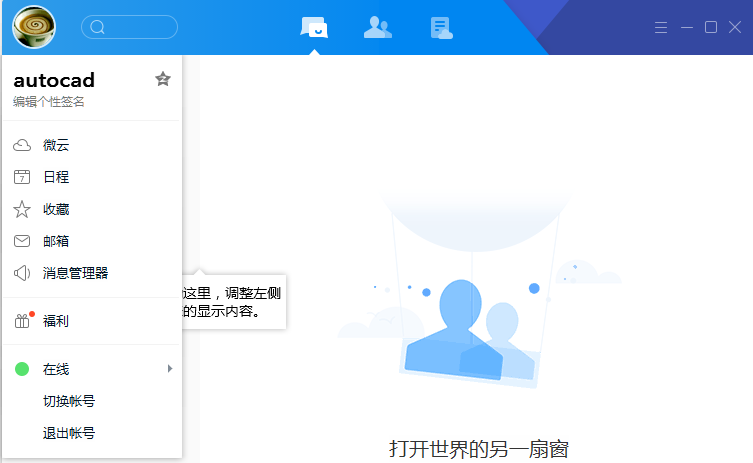Click the speaker icon for 消息管理器

coord(22,273)
